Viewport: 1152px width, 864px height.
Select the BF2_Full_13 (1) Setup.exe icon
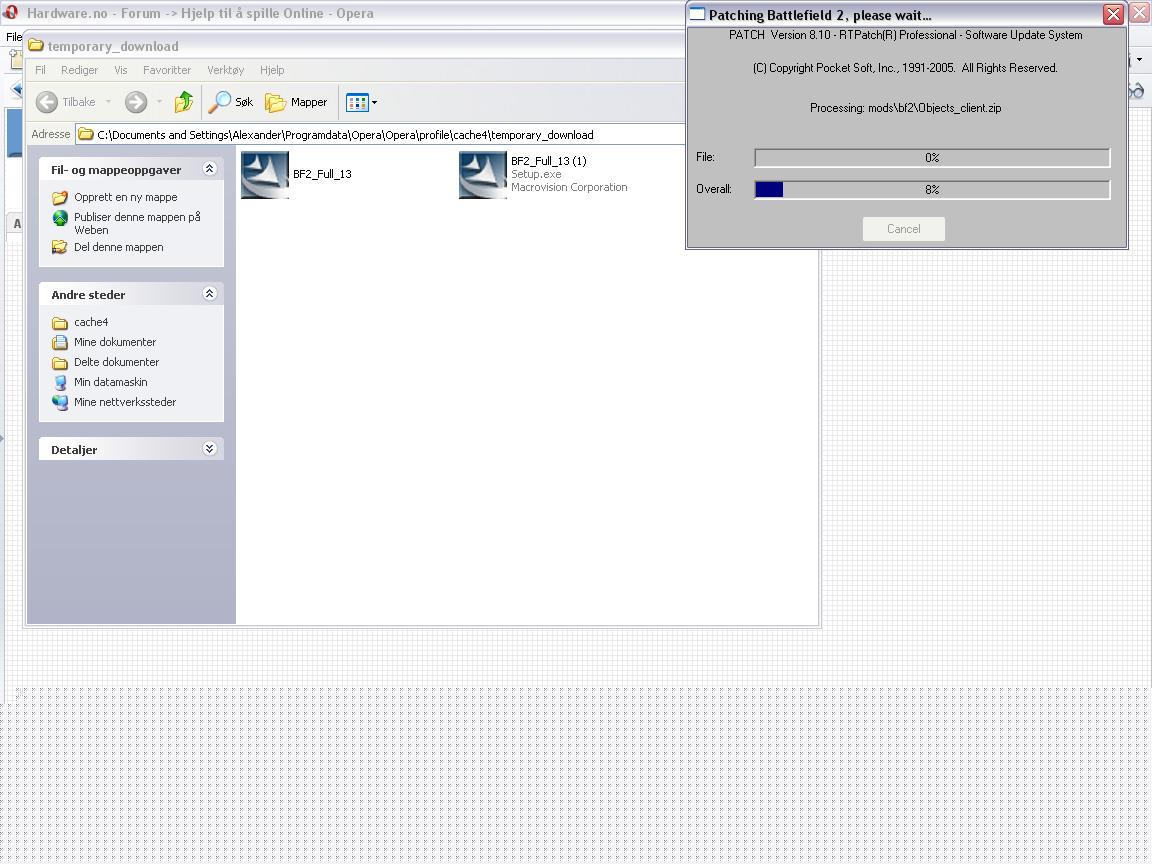(x=483, y=175)
